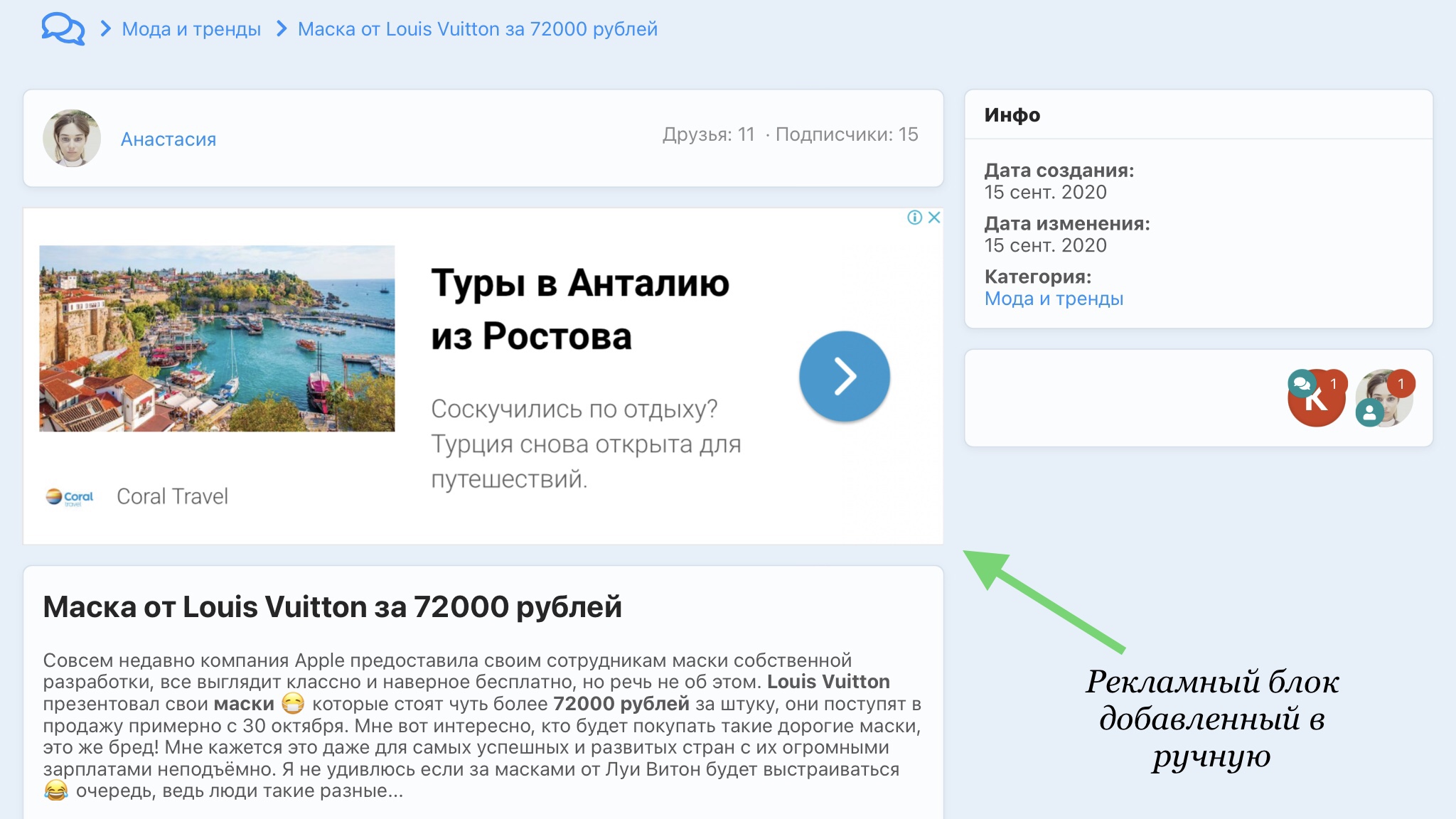Click the Анастасия author name link
The height and width of the screenshot is (819, 1456).
(168, 139)
